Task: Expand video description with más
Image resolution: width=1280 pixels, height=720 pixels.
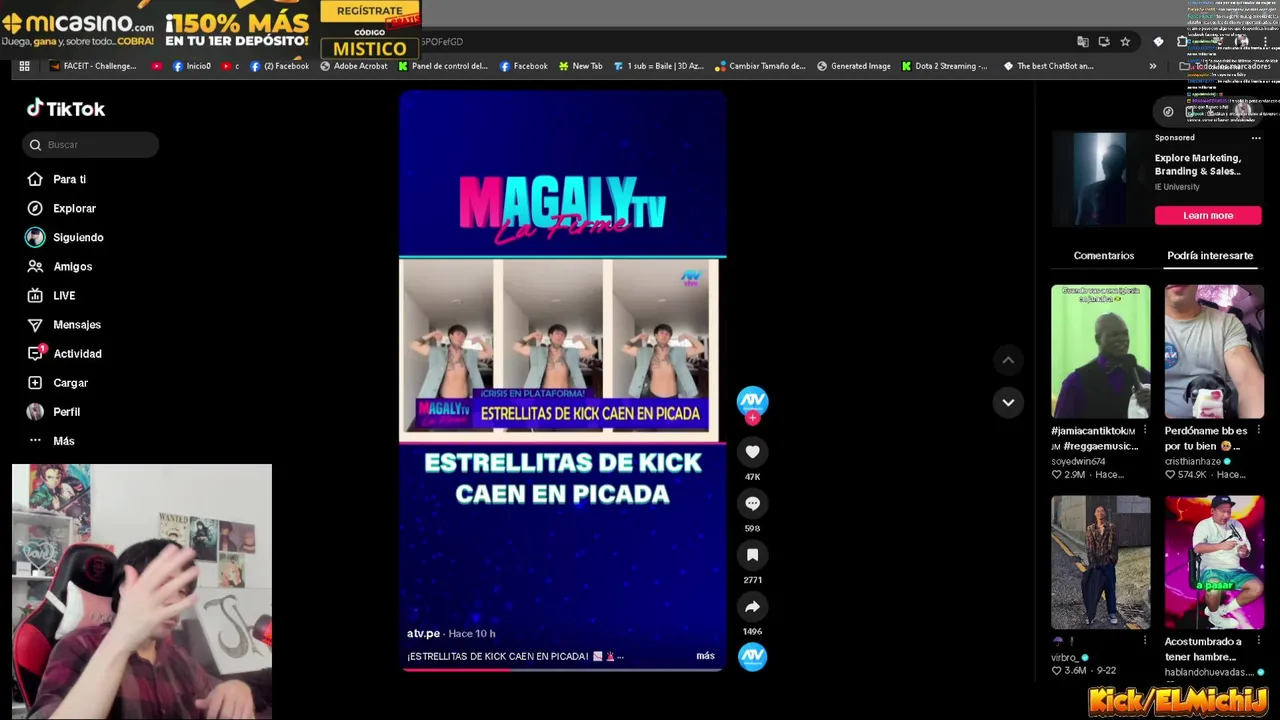Action: point(705,656)
